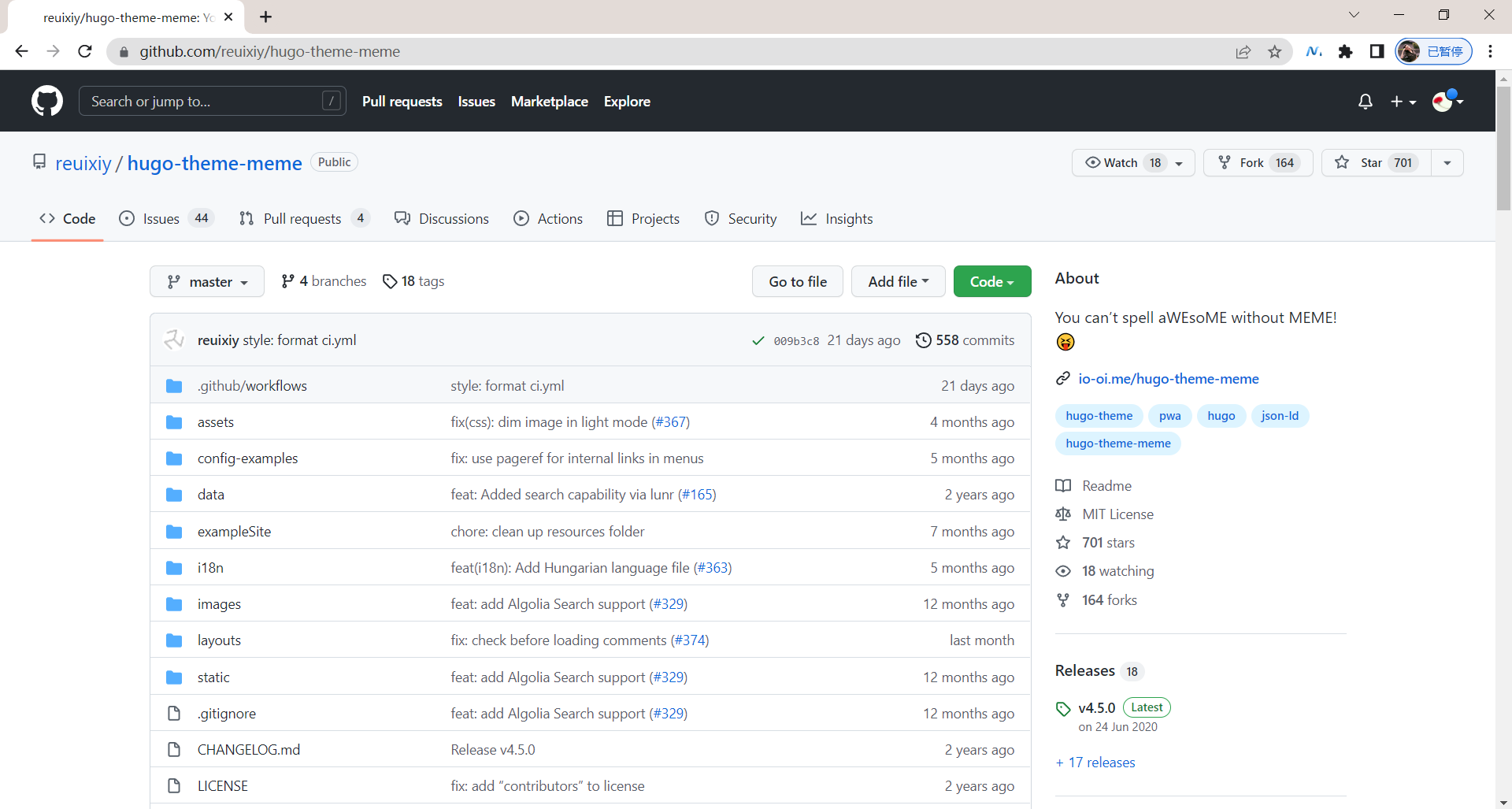Viewport: 1512px width, 809px height.
Task: Reload the page
Action: (x=85, y=51)
